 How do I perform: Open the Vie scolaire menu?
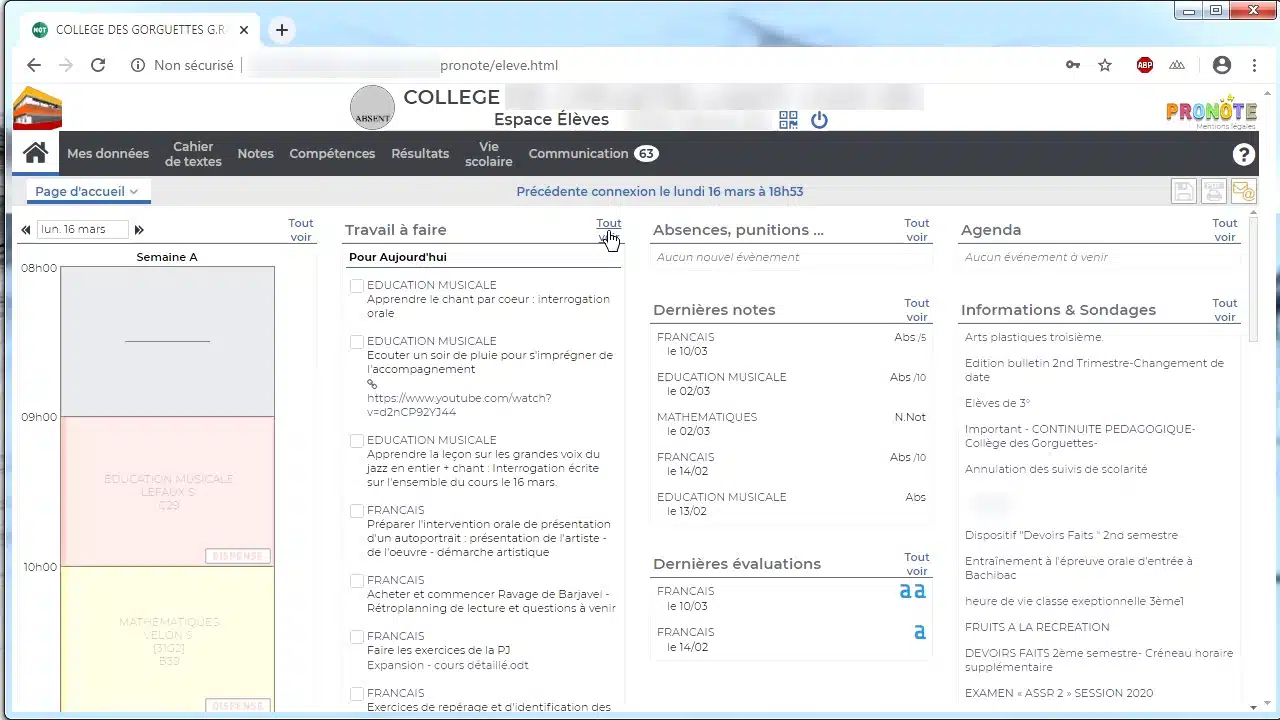[x=488, y=154]
